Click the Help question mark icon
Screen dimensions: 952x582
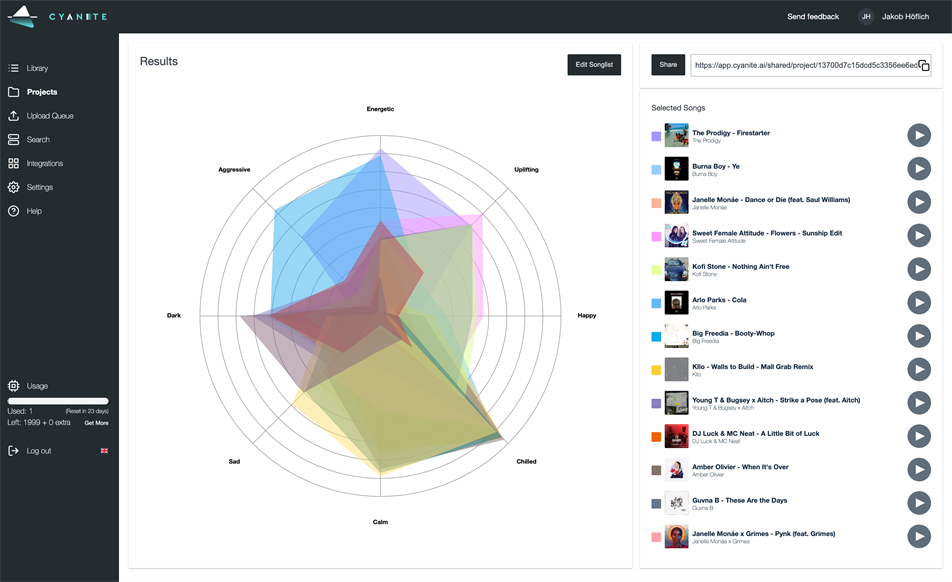pos(13,211)
